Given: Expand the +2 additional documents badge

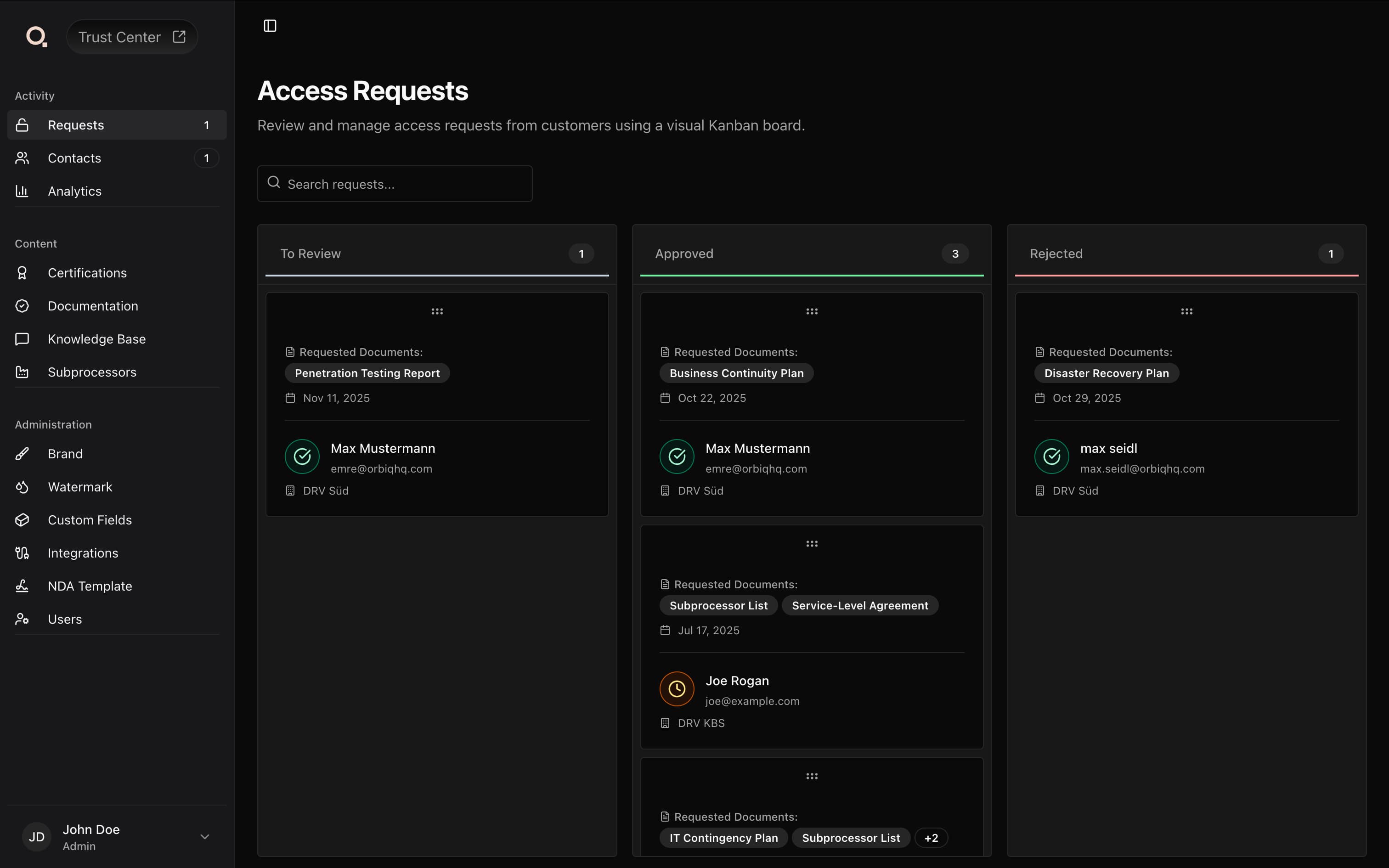Looking at the screenshot, I should point(931,838).
